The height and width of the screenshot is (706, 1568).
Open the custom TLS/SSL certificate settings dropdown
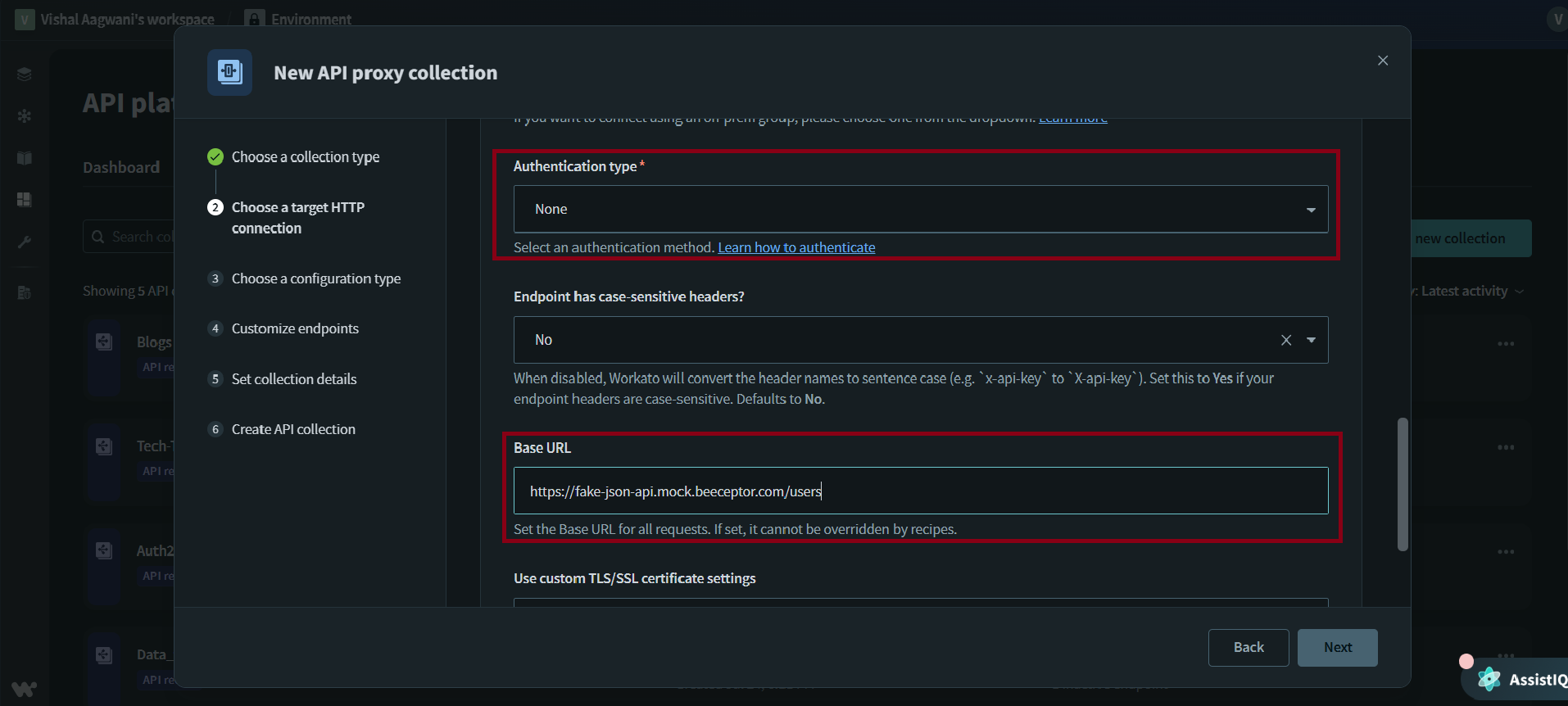[921, 603]
